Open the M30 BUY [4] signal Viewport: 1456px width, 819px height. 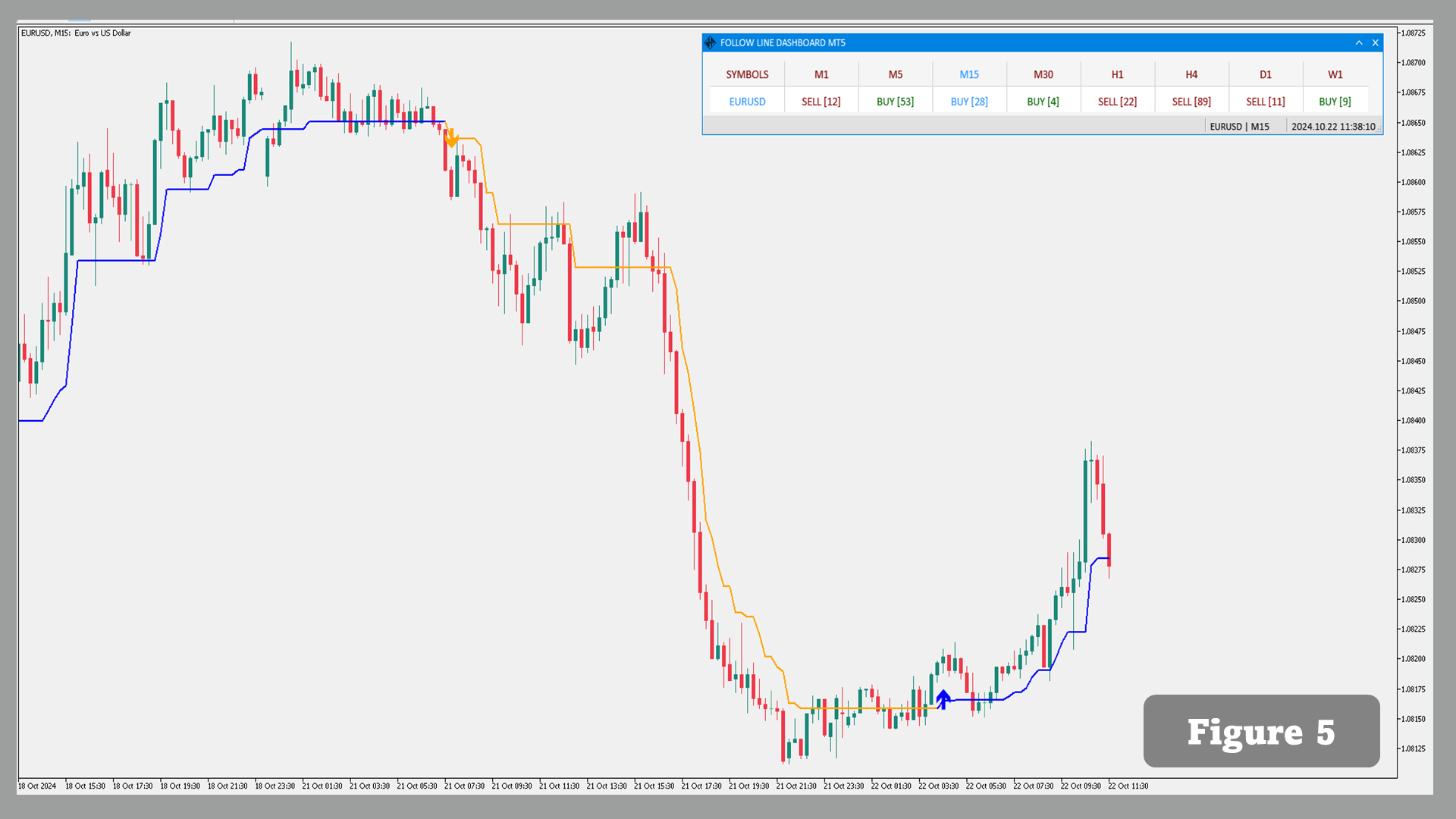point(1043,102)
